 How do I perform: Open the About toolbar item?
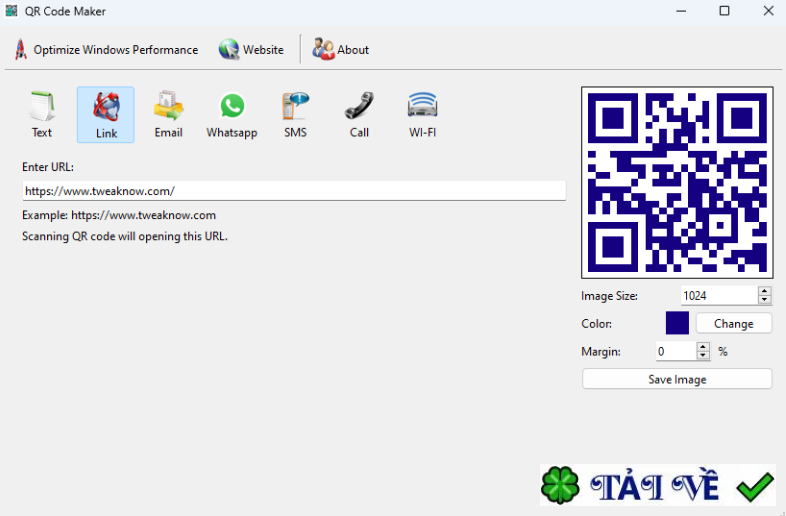point(341,50)
